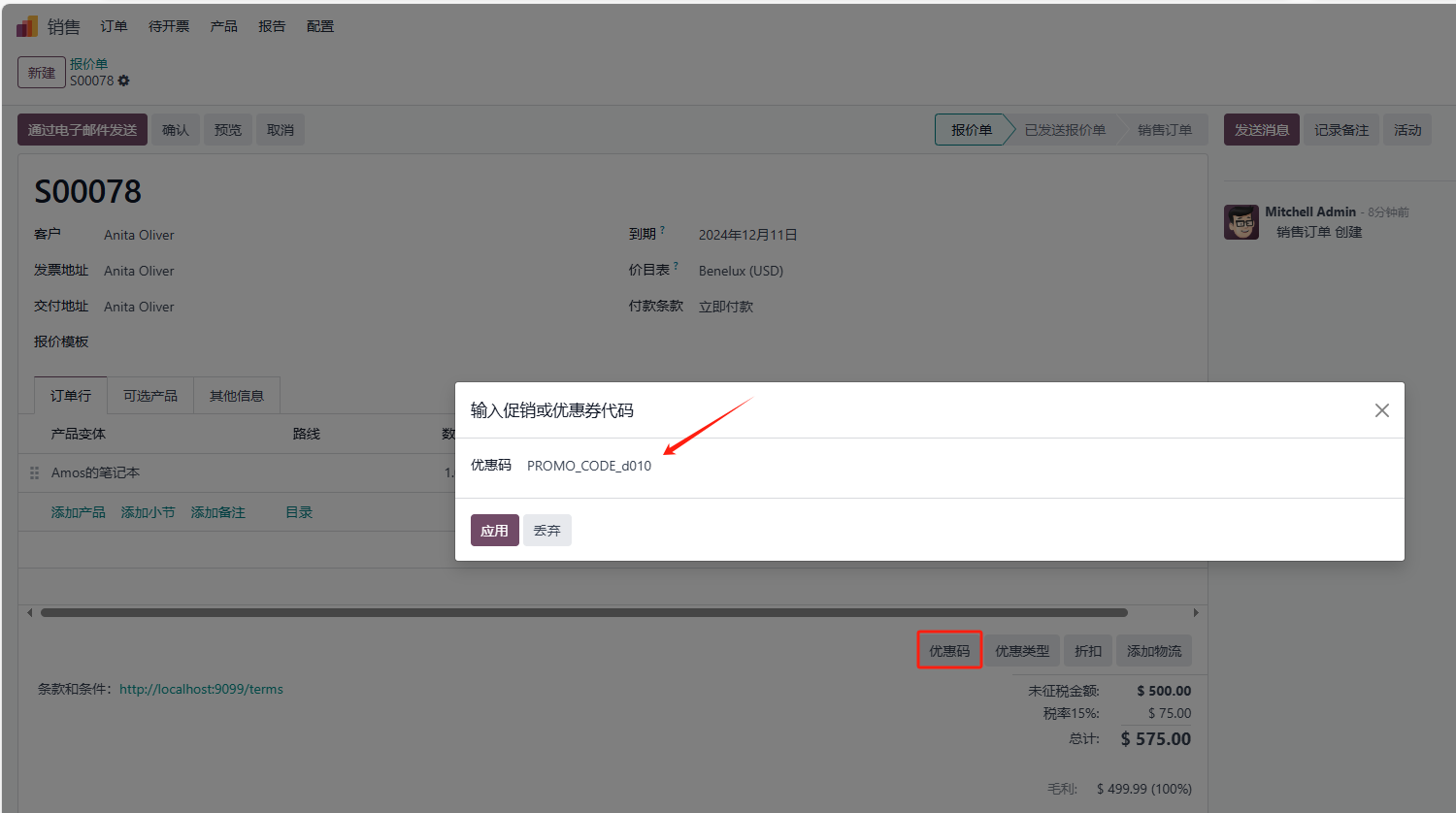Click the help icon next to 价目表
The height and width of the screenshot is (813, 1456).
(x=677, y=264)
